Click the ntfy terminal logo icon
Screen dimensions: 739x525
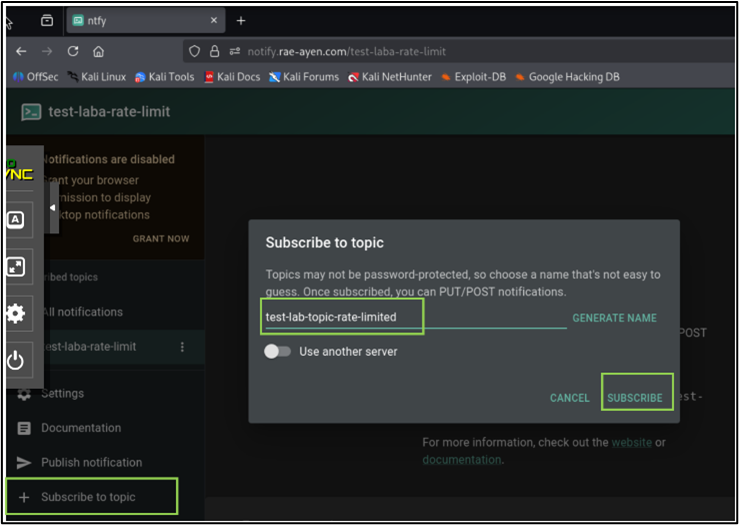(x=31, y=112)
